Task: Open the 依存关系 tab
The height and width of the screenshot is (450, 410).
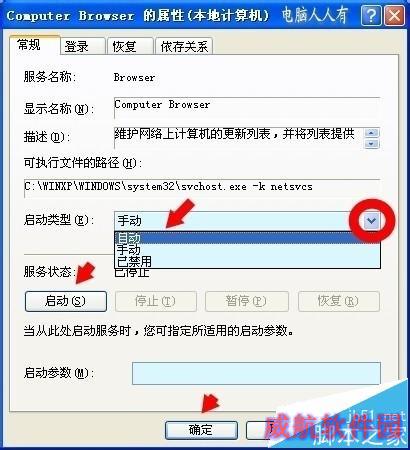Action: (x=184, y=46)
